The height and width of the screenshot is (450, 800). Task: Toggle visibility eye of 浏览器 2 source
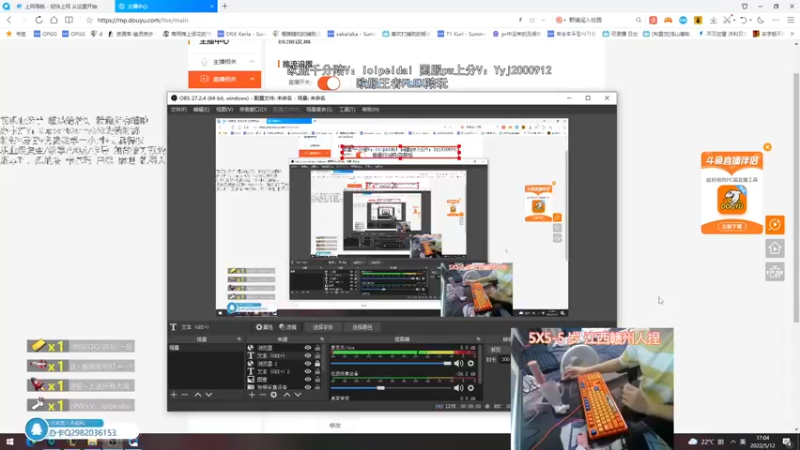[x=308, y=364]
